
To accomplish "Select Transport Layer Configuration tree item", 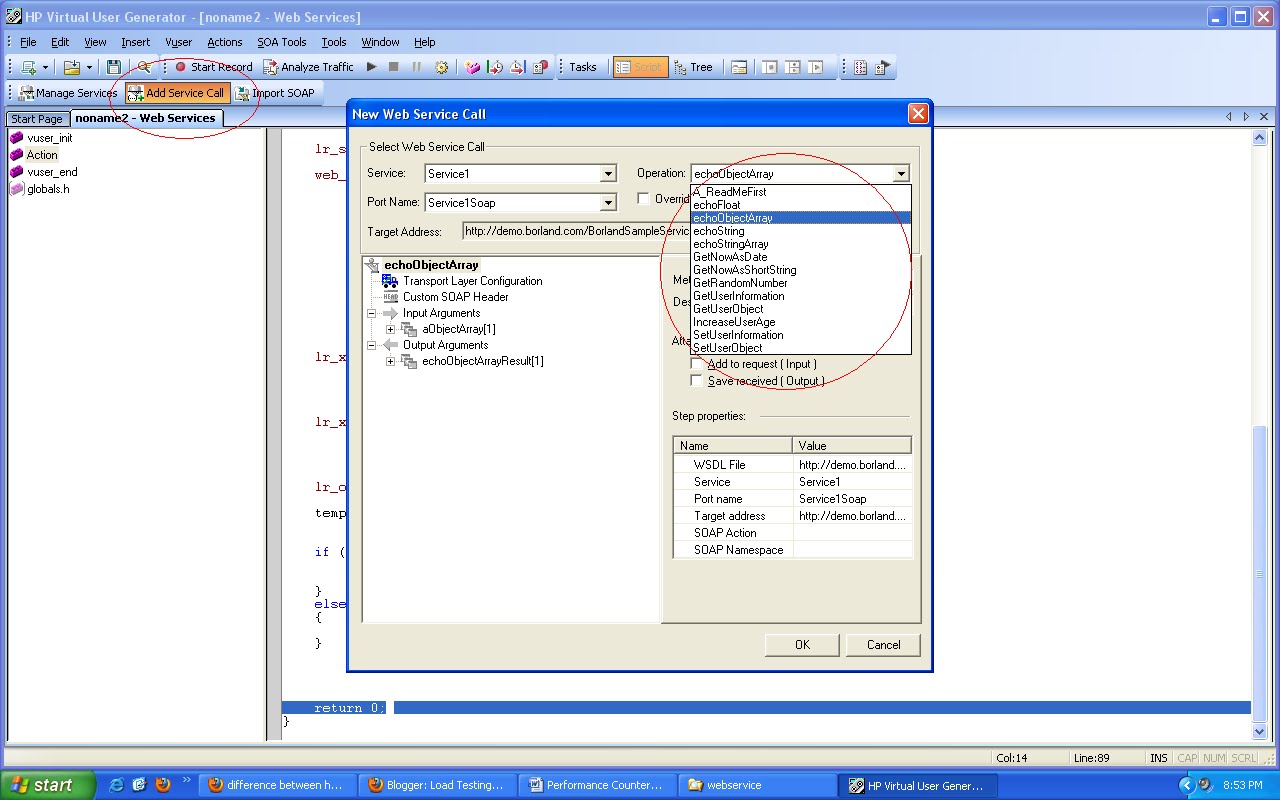I will pos(472,281).
